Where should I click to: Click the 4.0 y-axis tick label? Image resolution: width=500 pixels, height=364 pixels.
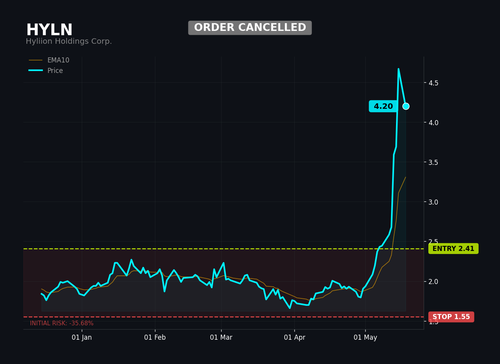(433, 123)
